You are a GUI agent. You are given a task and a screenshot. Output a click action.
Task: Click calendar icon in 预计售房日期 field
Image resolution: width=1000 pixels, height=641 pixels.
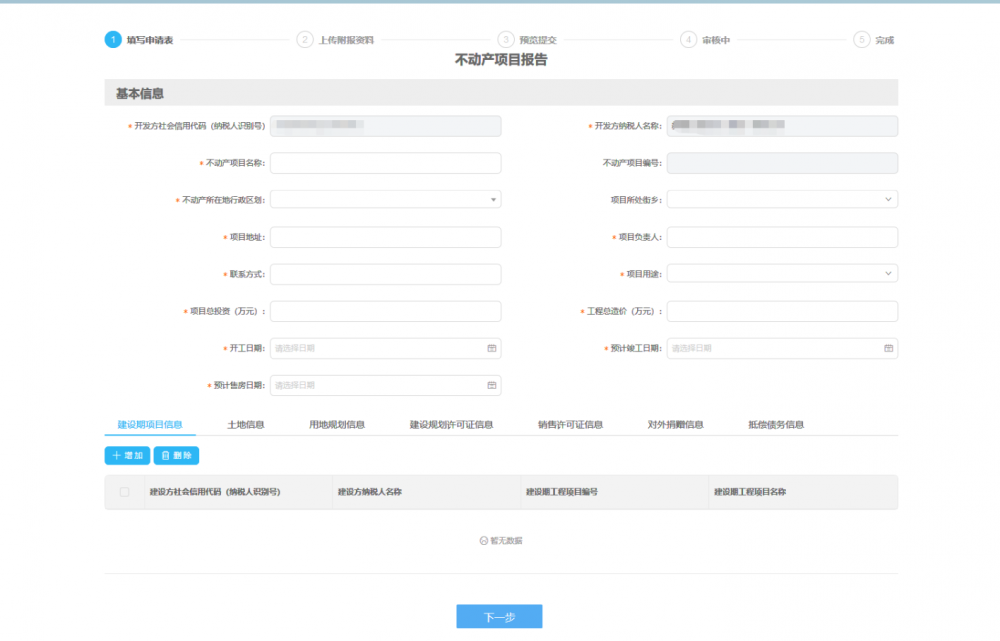point(491,385)
